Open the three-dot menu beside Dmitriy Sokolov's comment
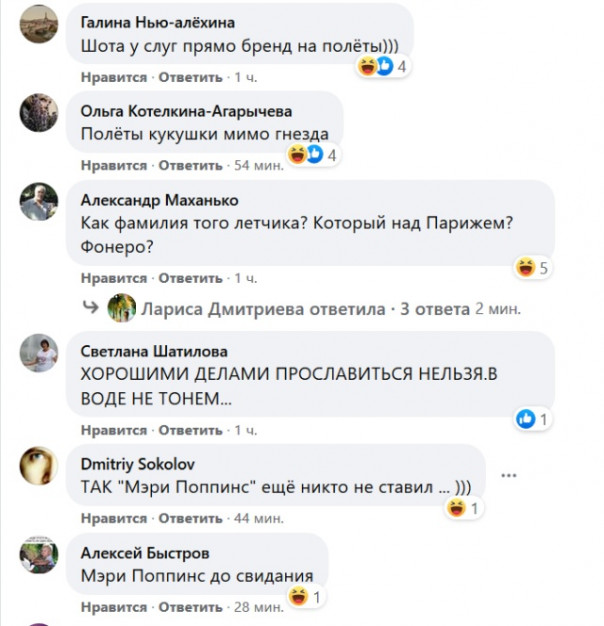The image size is (604, 626). (x=509, y=475)
